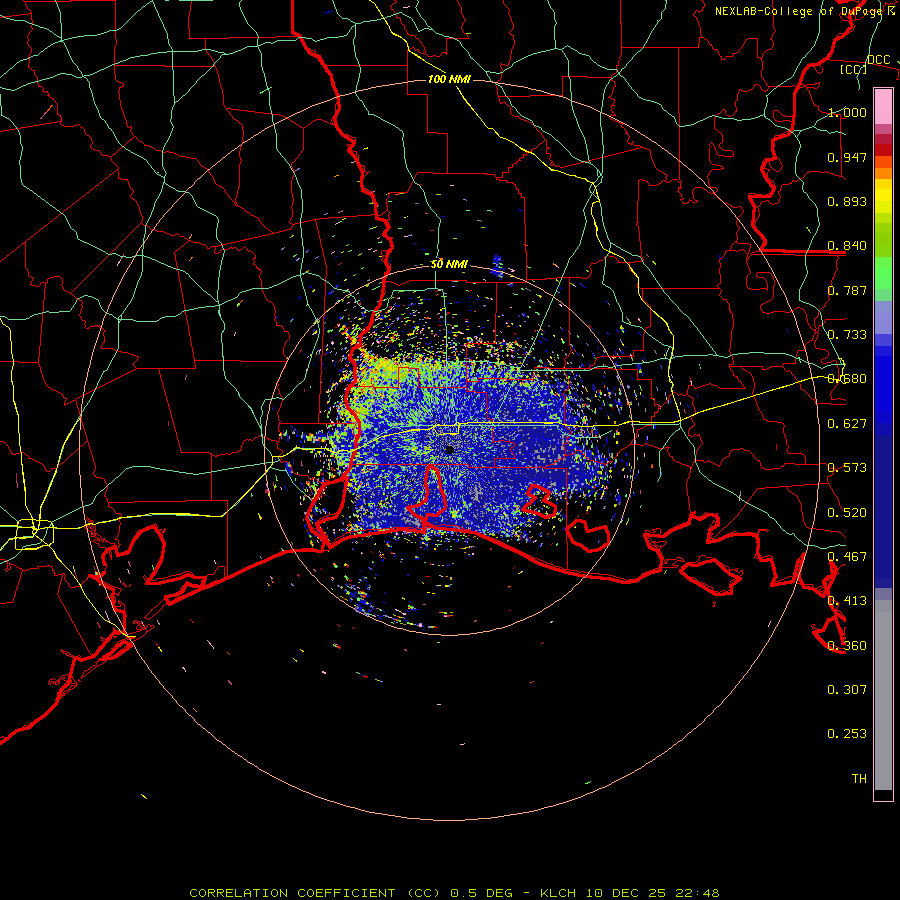
Task: Click the 0.520 scale value
Action: pos(847,513)
